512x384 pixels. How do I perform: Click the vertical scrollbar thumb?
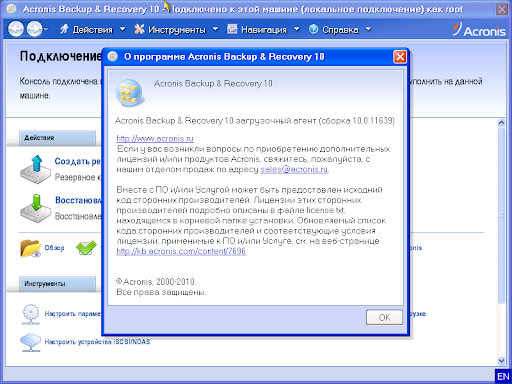click(501, 215)
